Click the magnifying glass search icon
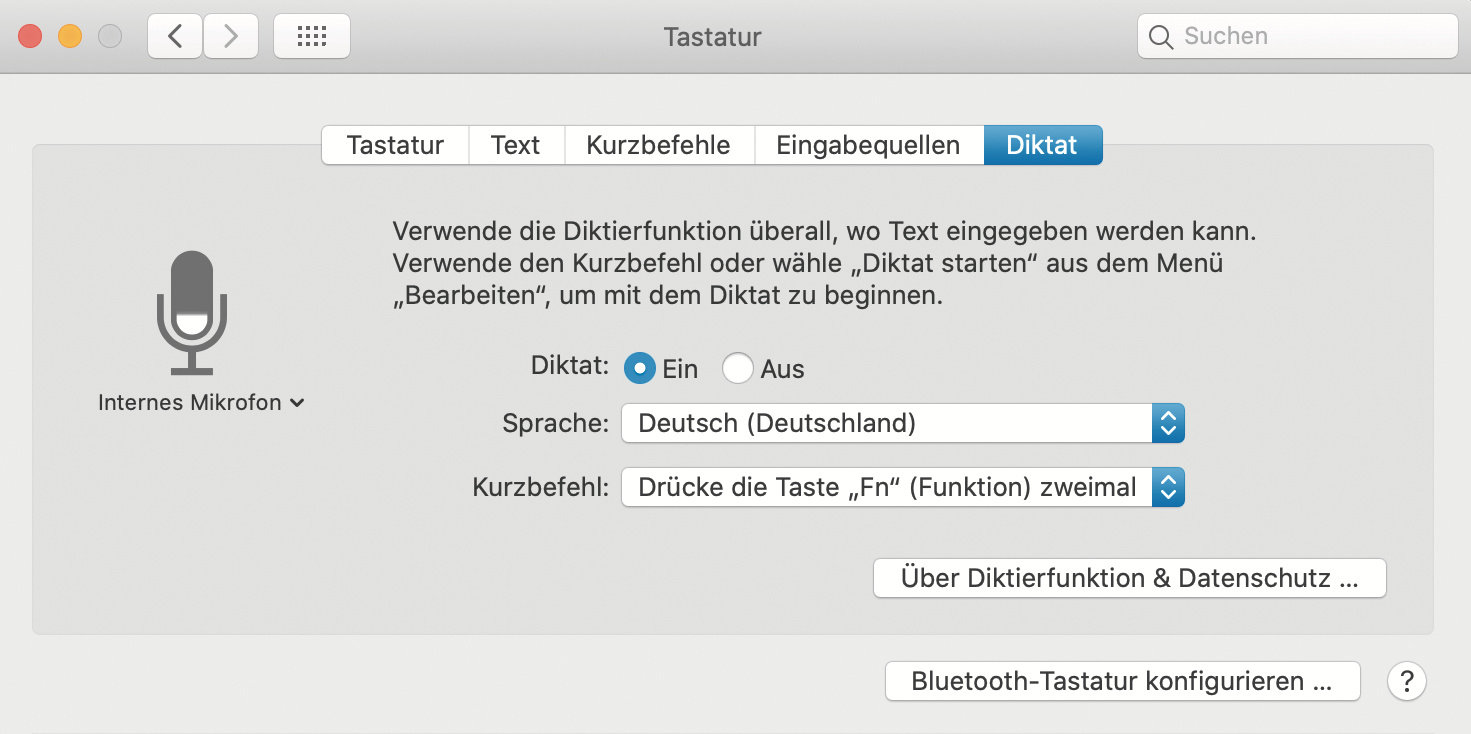1471x734 pixels. click(1160, 37)
